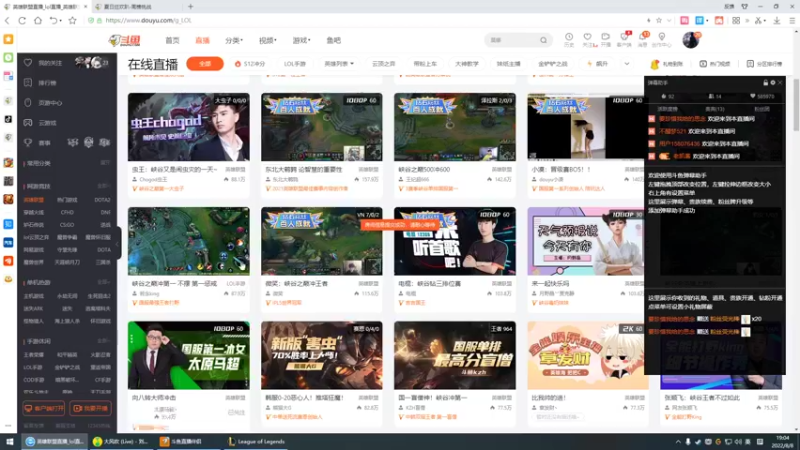Expand more category filters chevron
Screen dimensions: 800x450
click(627, 64)
